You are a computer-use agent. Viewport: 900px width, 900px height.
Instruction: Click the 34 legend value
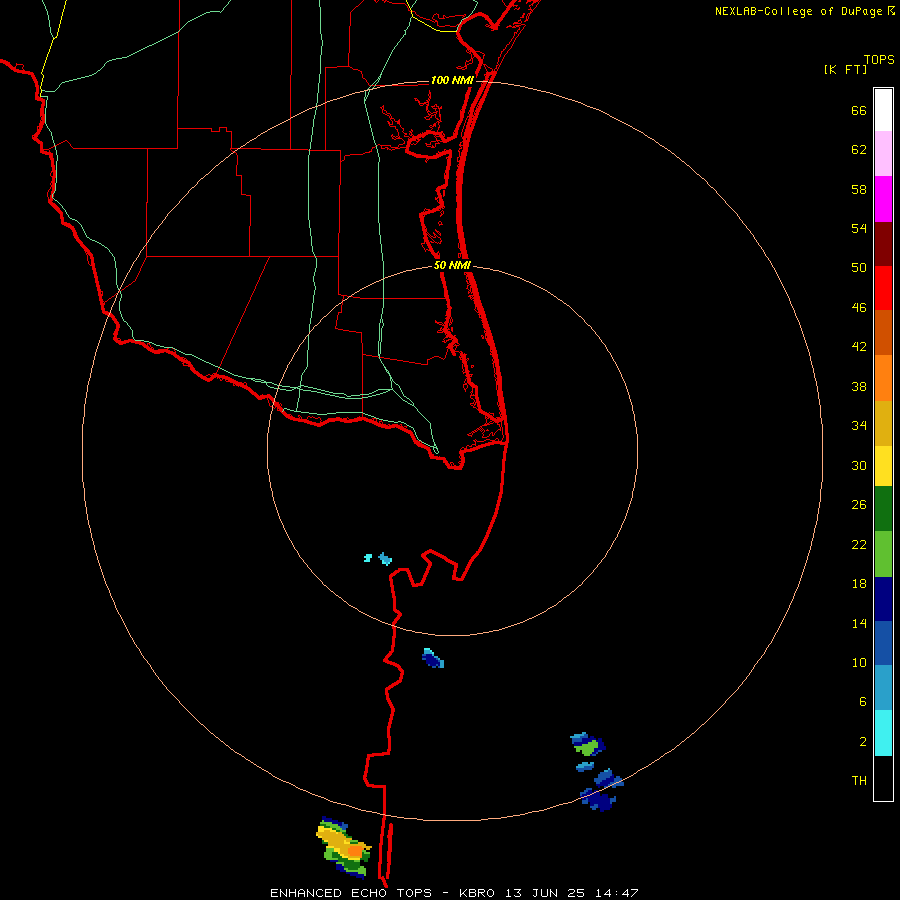point(859,426)
